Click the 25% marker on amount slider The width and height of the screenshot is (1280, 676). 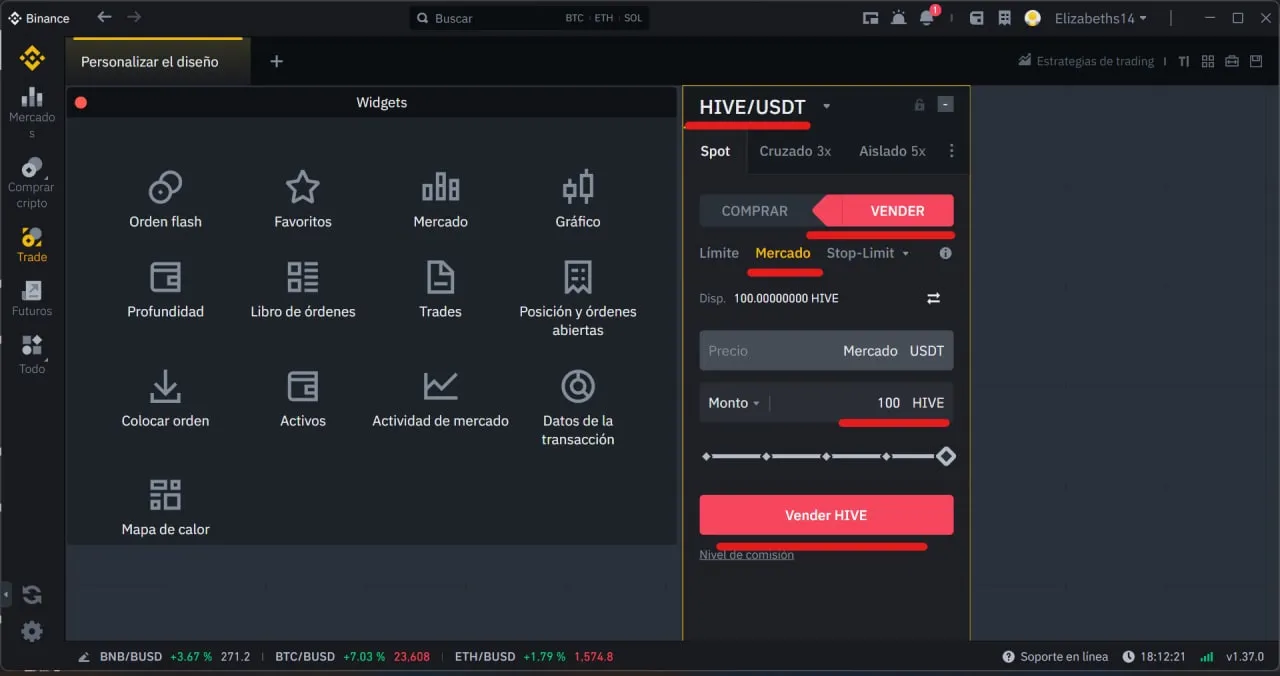(x=766, y=456)
